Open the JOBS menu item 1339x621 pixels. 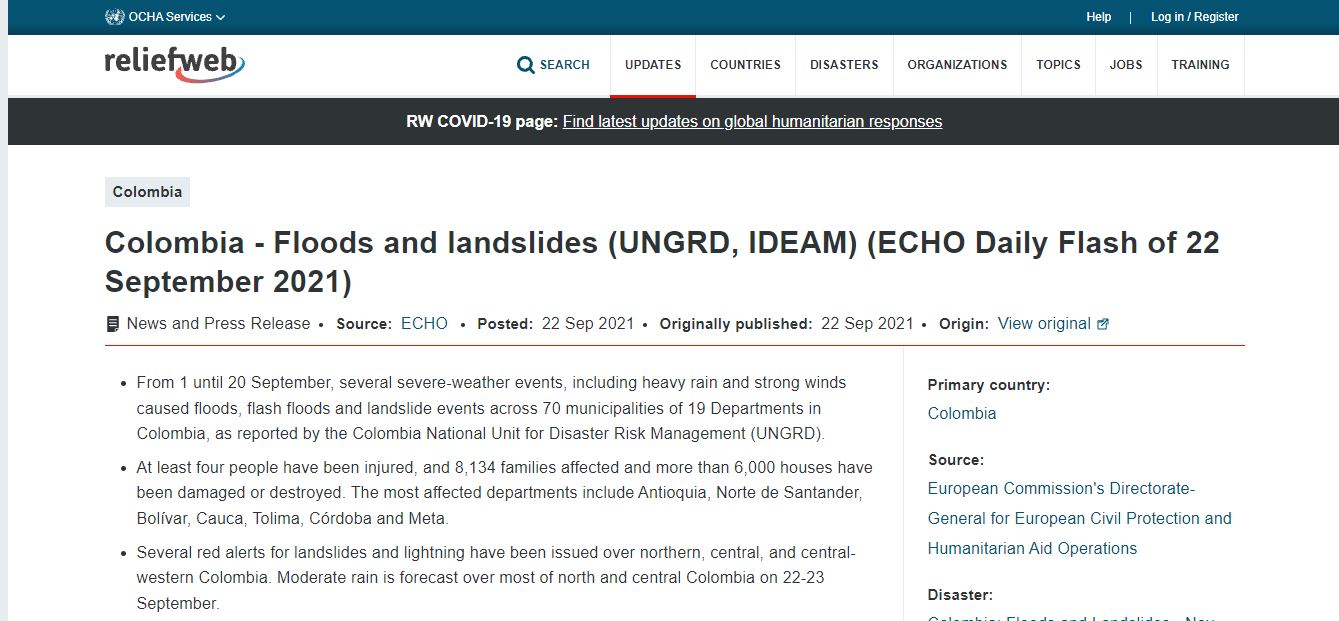[x=1126, y=65]
